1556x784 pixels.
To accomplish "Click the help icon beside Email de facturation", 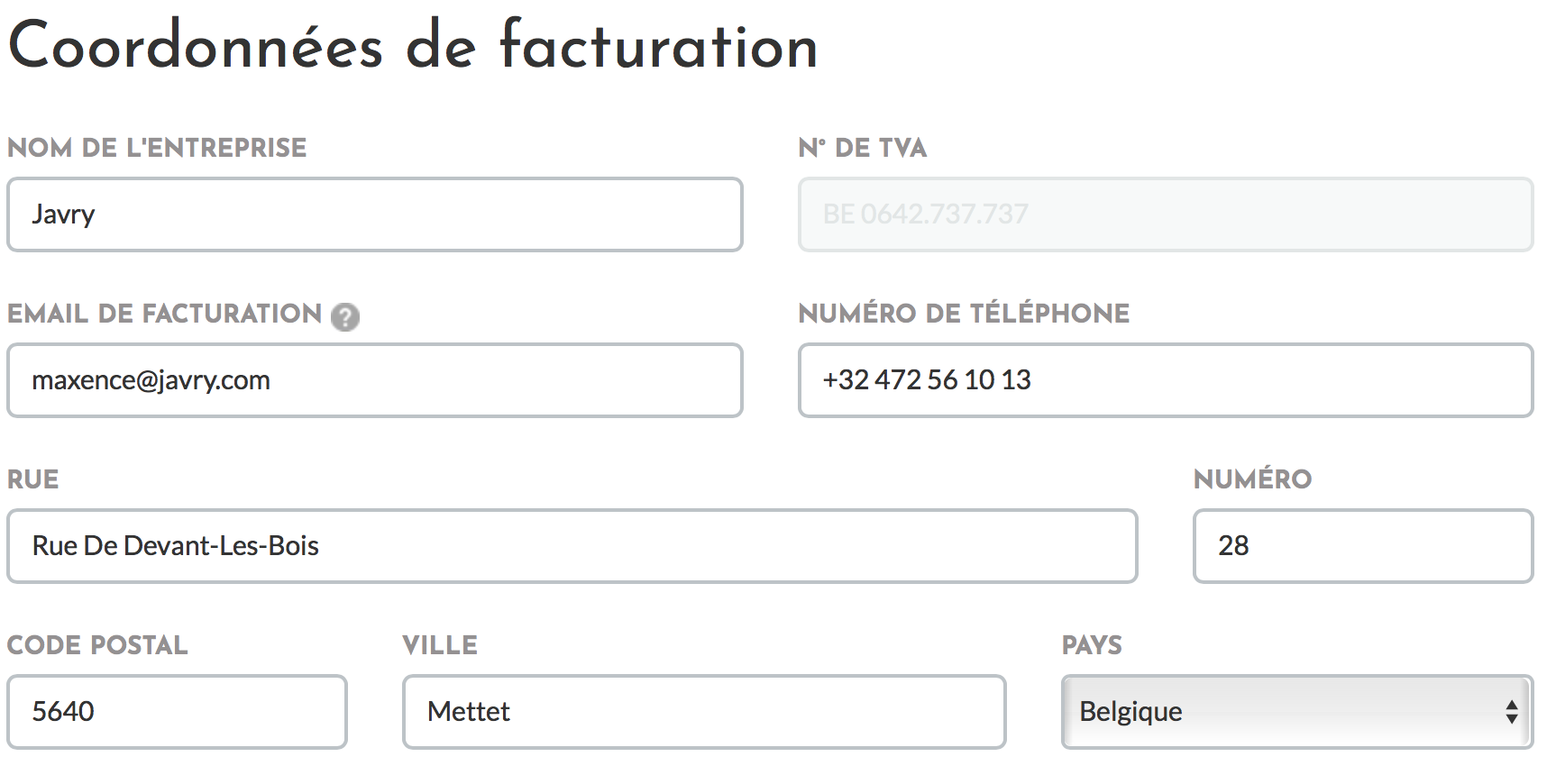I will [345, 316].
